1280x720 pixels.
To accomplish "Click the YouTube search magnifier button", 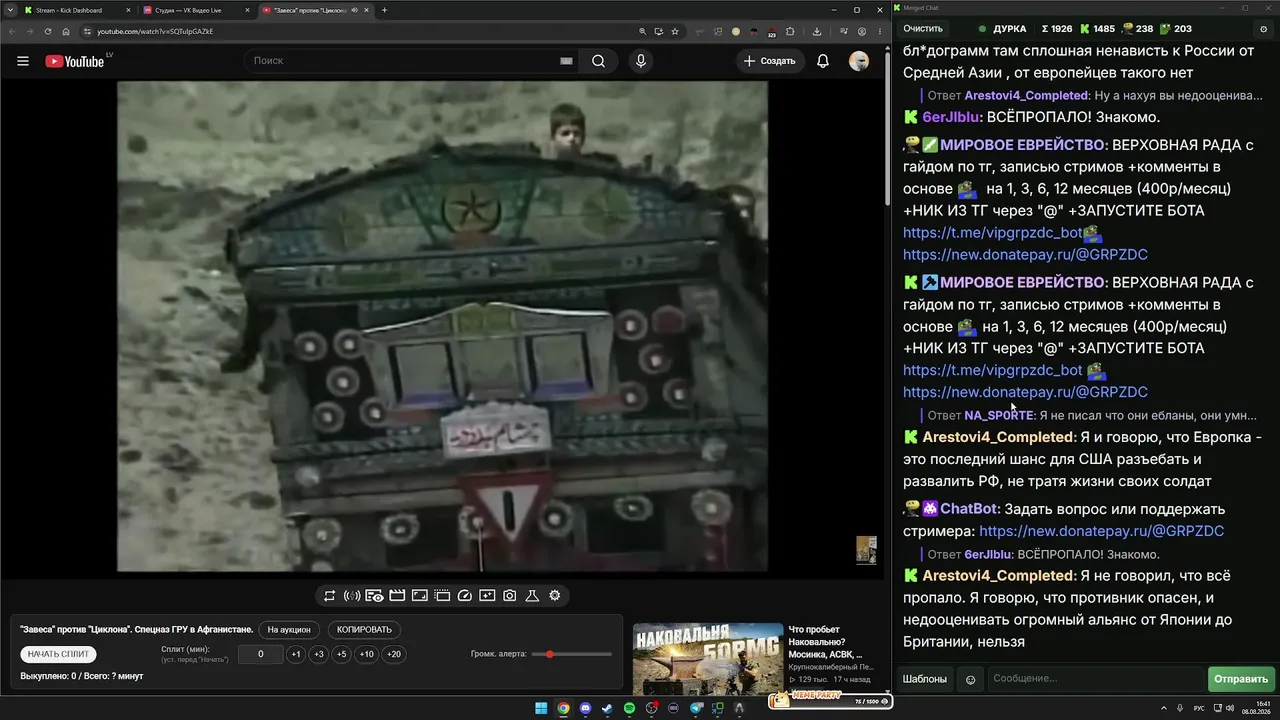I will [598, 61].
